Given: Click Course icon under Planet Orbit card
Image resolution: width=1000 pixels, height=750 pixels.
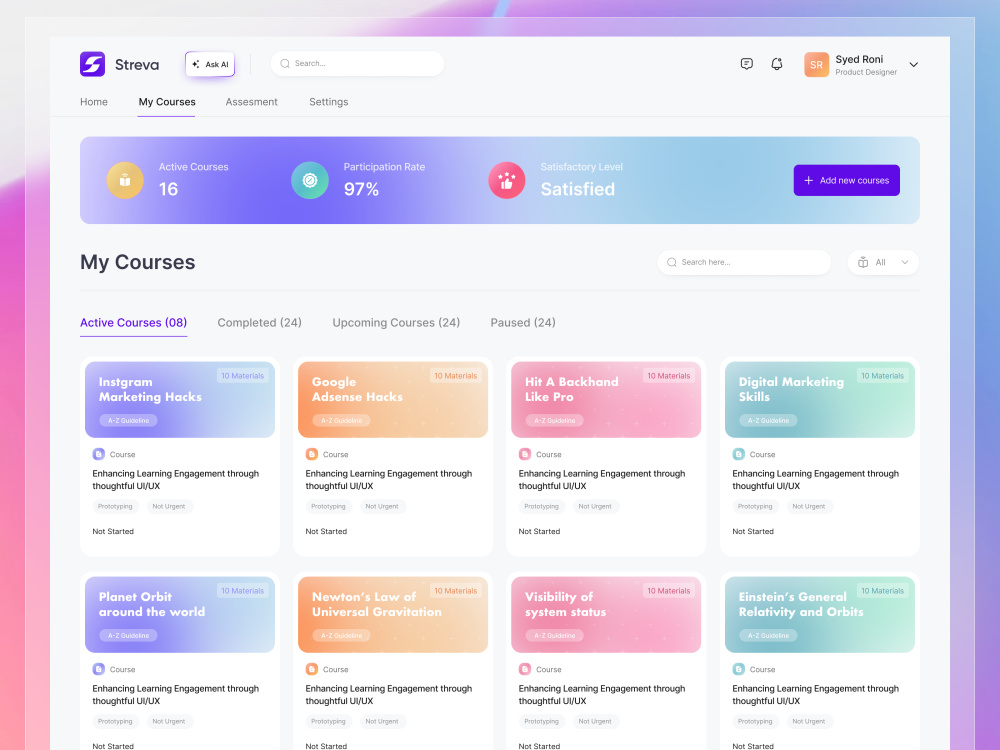Looking at the screenshot, I should coord(98,669).
